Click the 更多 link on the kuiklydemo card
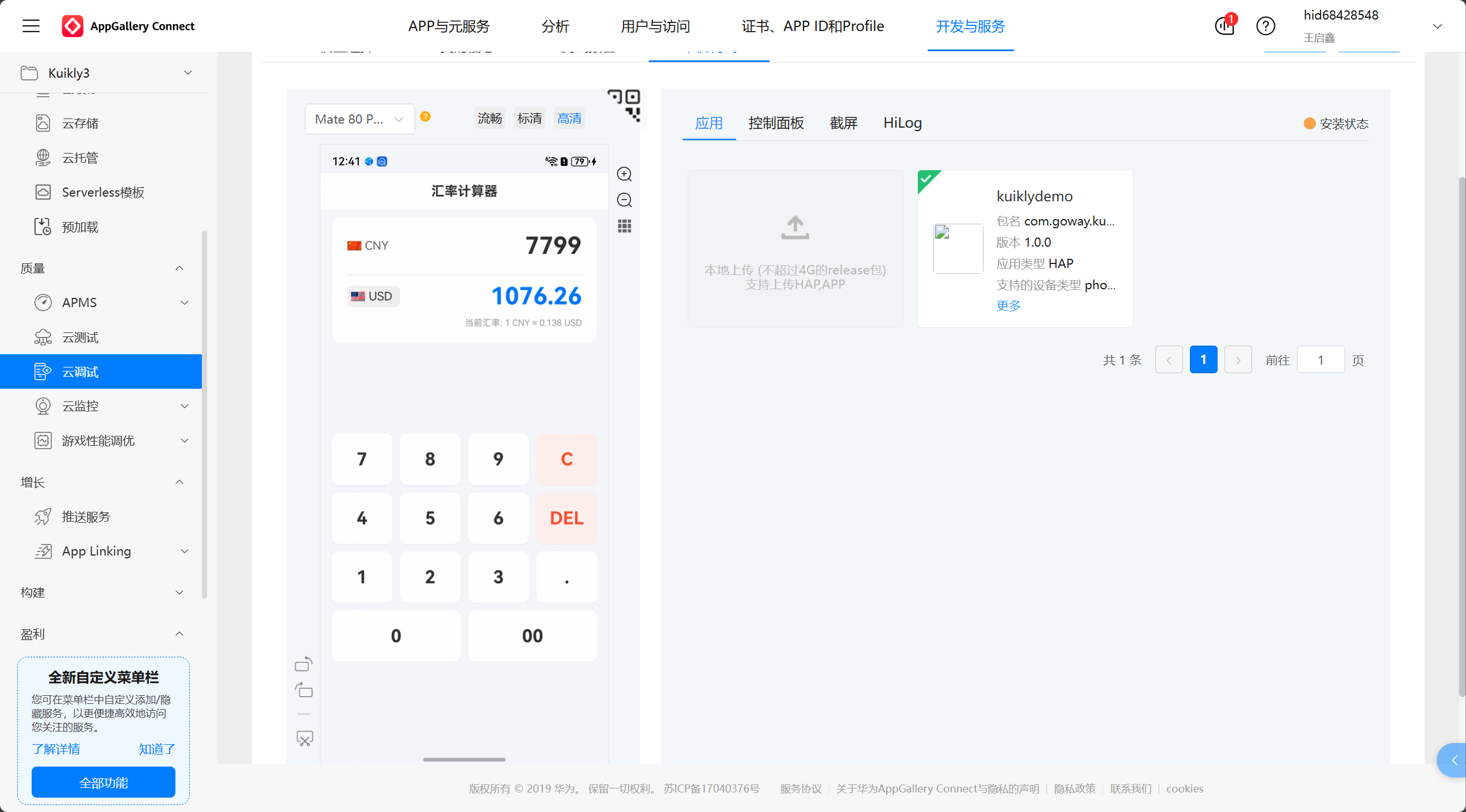 point(1008,306)
